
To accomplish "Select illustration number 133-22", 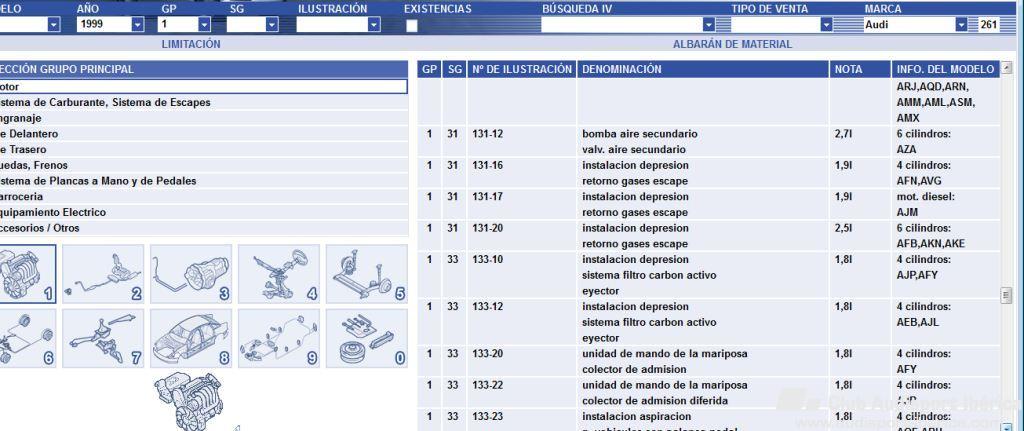I will click(487, 385).
